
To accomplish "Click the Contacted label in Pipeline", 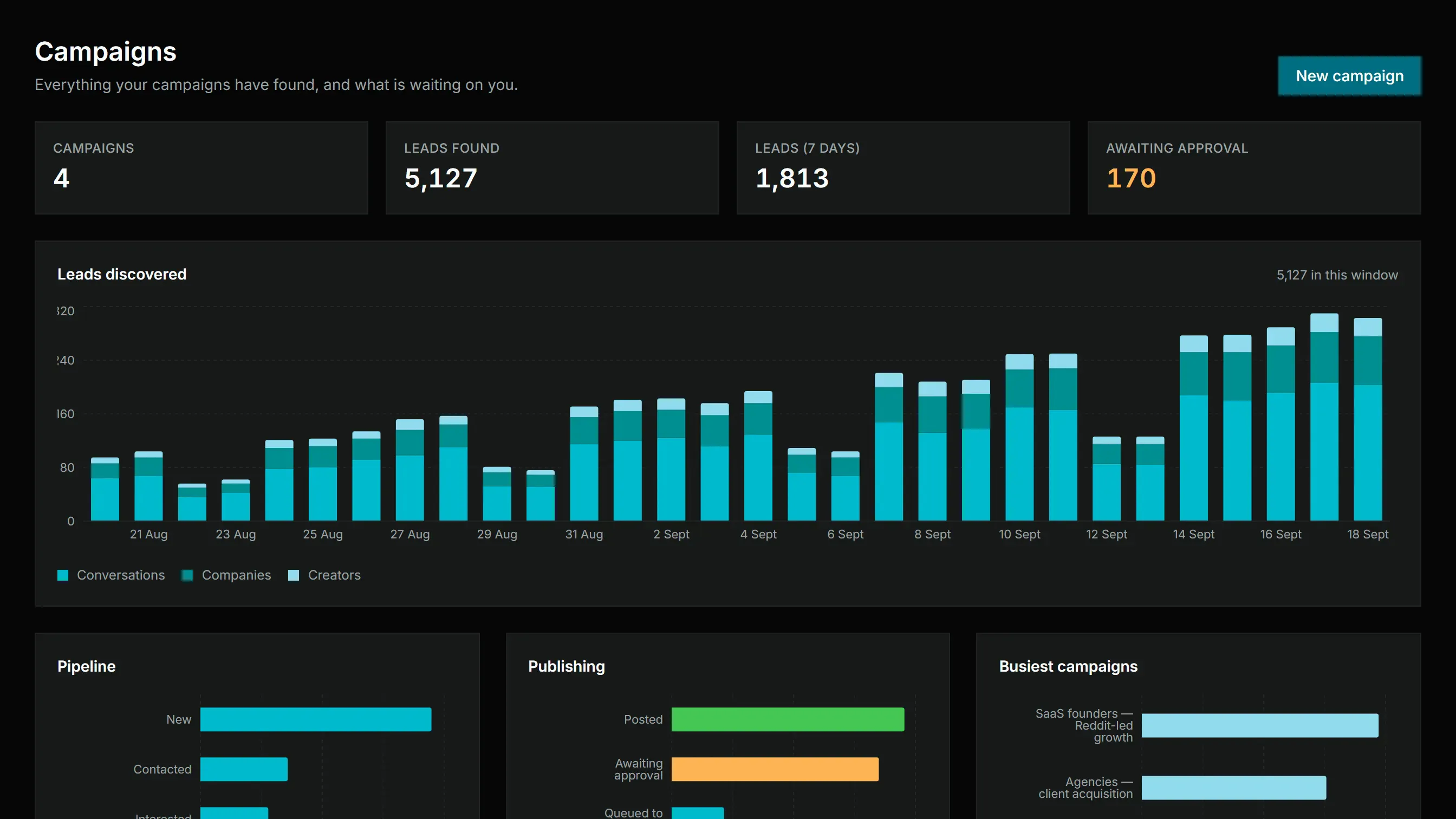I will [x=162, y=769].
